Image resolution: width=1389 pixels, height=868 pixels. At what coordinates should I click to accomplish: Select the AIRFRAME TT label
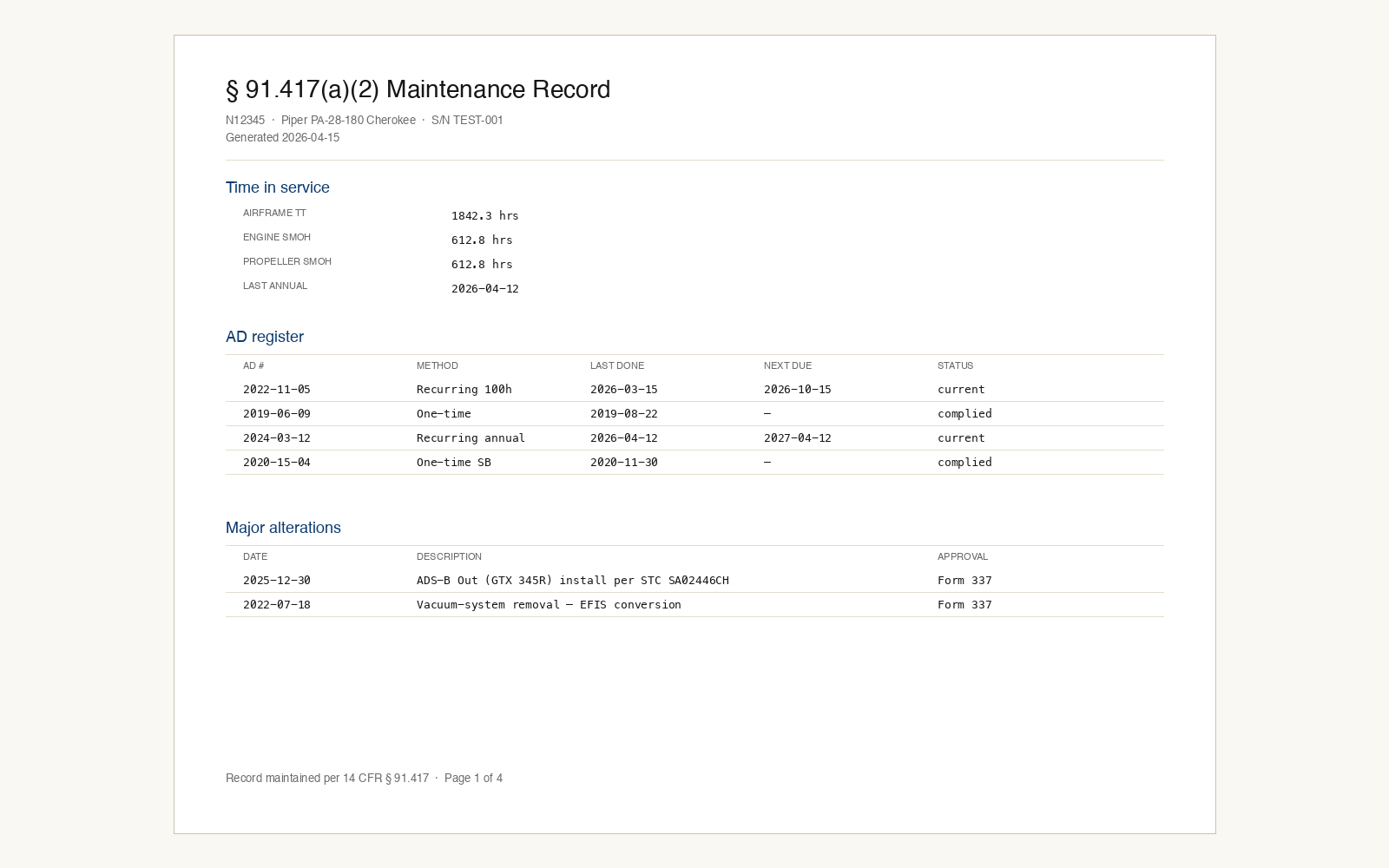[x=274, y=213]
